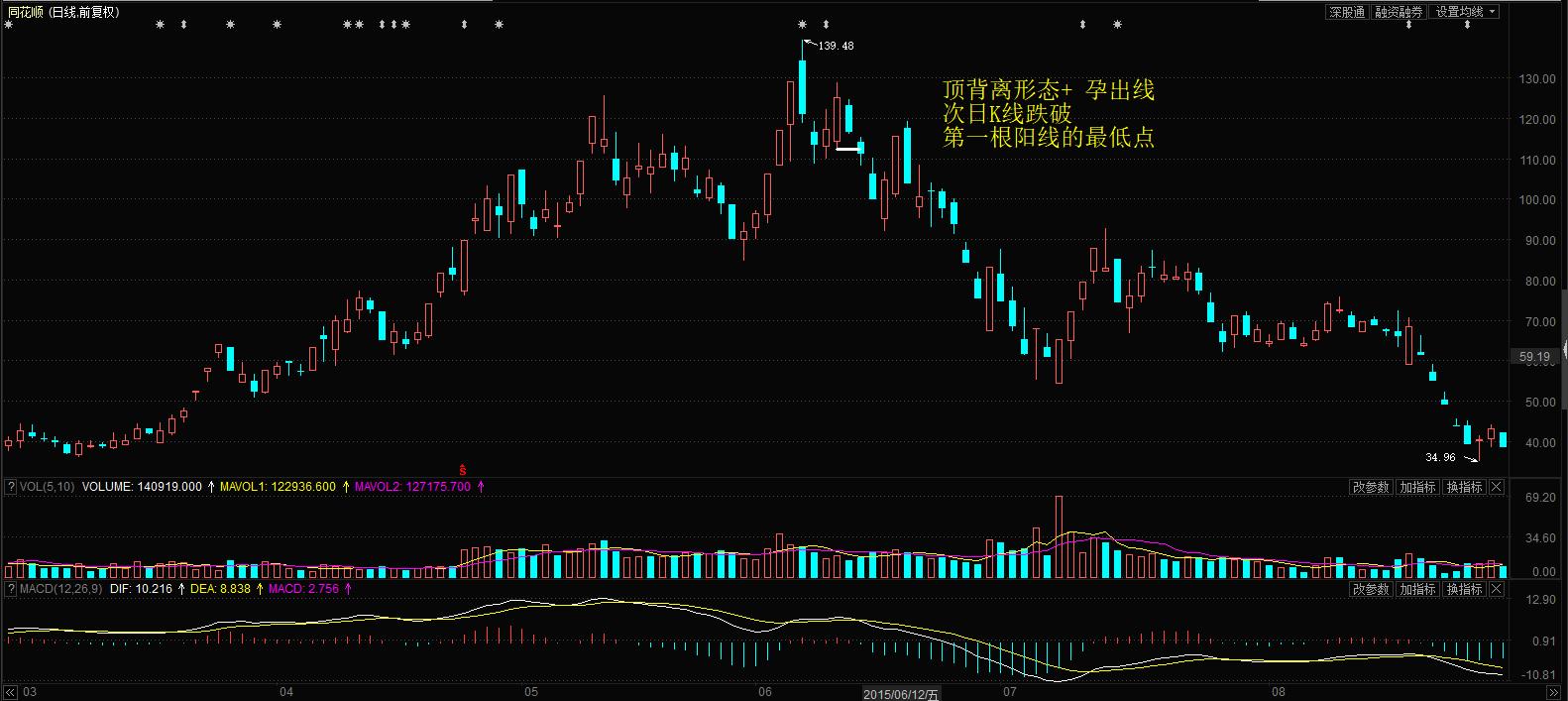
Task: Click the 2015/06/12/五 date marker on time axis
Action: click(x=900, y=694)
